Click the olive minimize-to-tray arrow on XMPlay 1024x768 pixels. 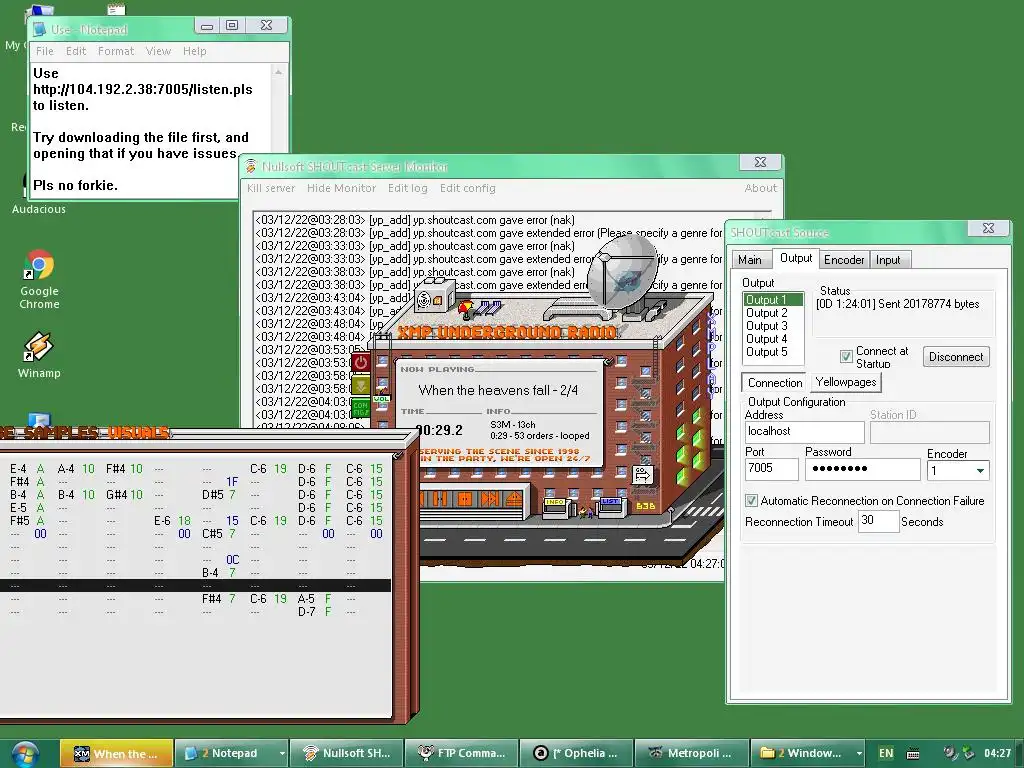tap(361, 385)
